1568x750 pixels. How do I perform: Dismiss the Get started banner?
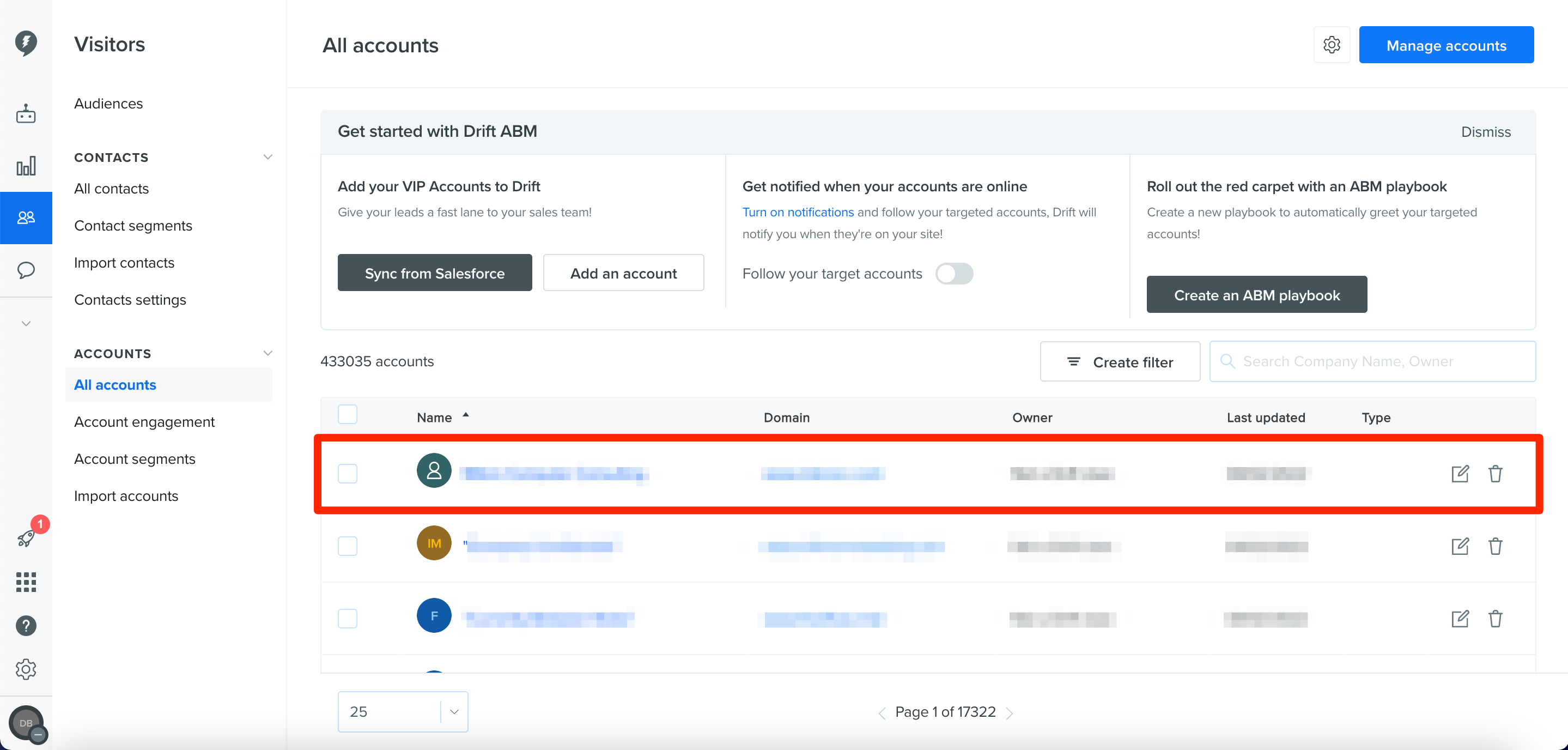click(1486, 132)
